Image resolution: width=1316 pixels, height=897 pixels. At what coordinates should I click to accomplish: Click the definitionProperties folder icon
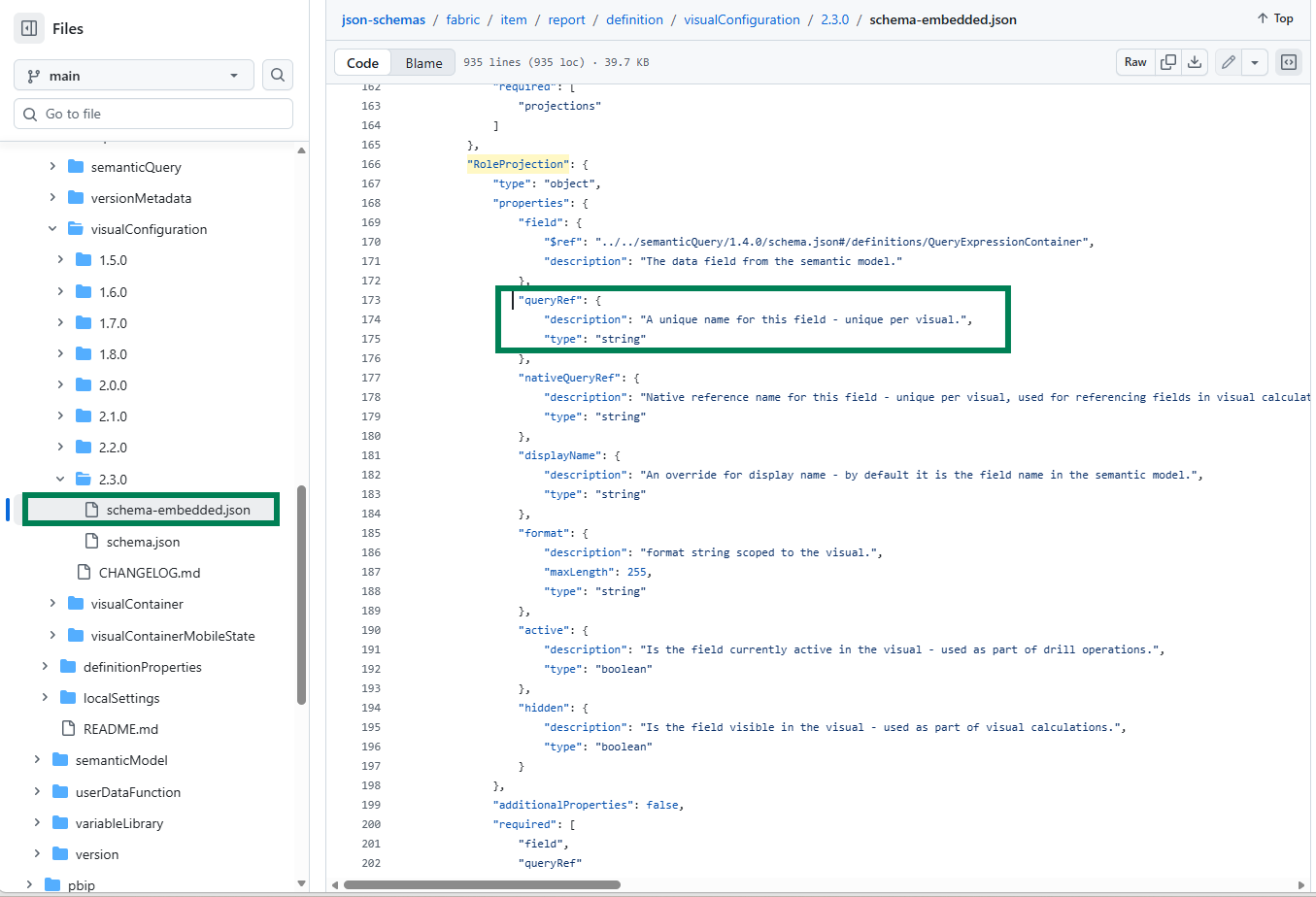[68, 667]
